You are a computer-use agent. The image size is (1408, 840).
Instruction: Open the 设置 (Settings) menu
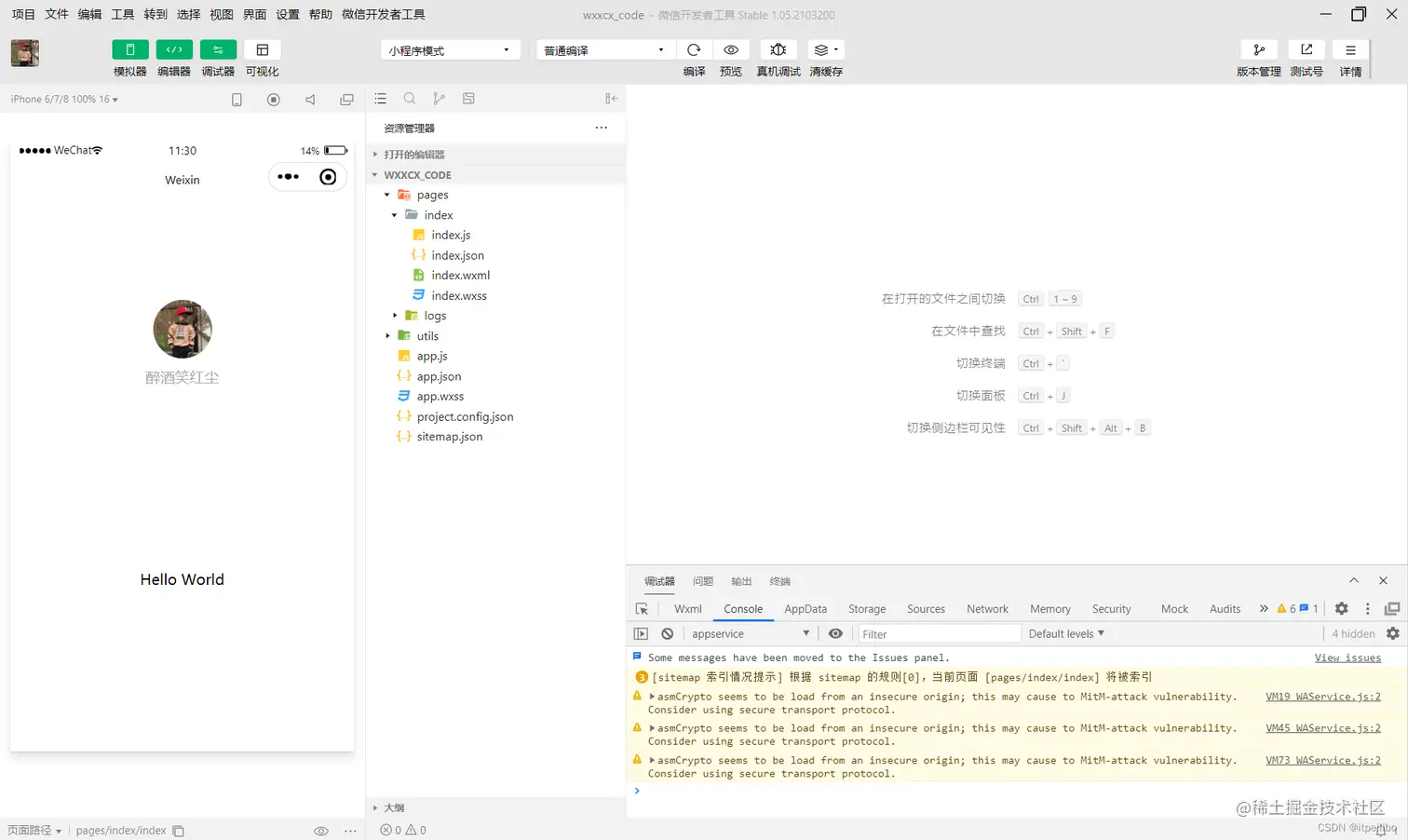288,14
